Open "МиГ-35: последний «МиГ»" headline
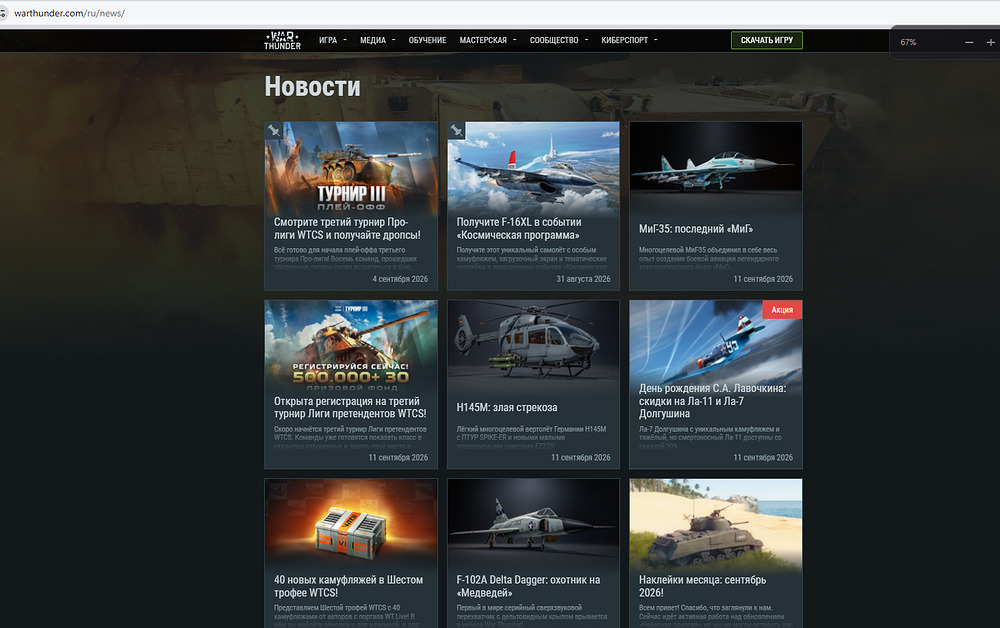This screenshot has height=628, width=1000. 696,229
